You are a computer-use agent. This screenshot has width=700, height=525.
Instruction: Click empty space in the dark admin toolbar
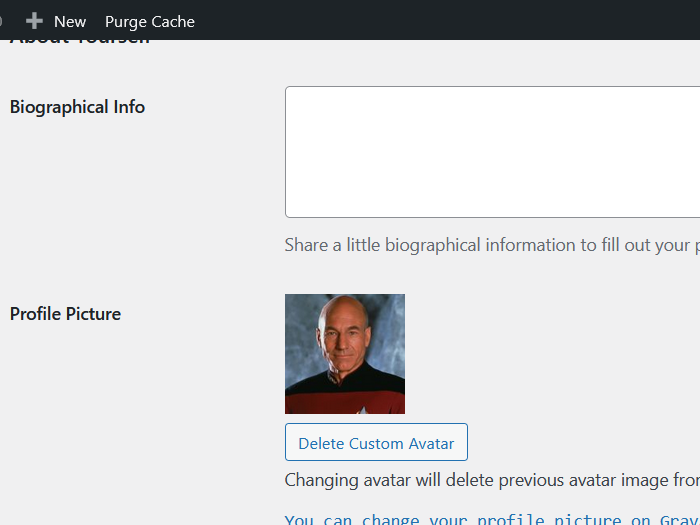coord(450,21)
